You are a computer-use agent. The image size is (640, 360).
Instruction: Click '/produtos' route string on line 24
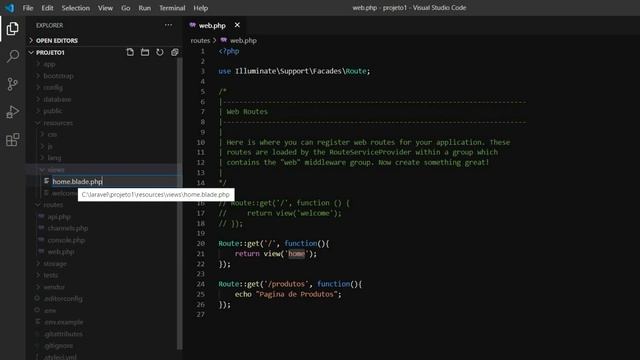coord(287,284)
